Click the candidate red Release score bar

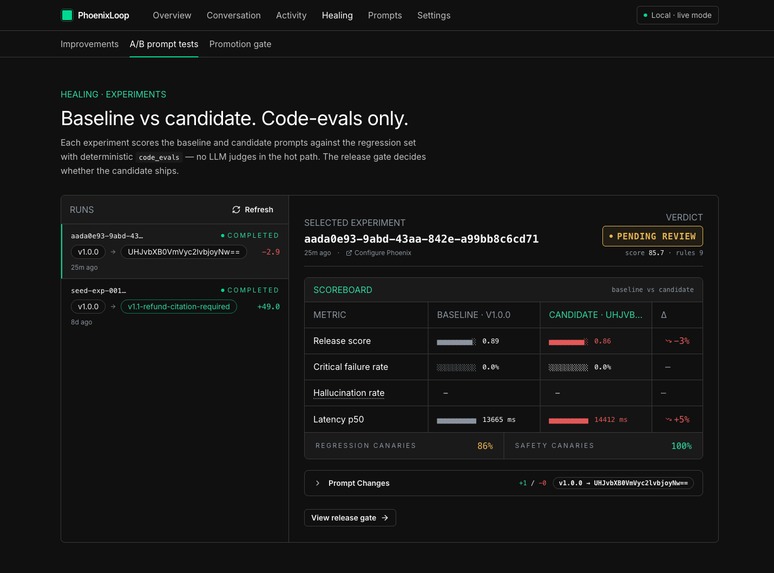568,342
